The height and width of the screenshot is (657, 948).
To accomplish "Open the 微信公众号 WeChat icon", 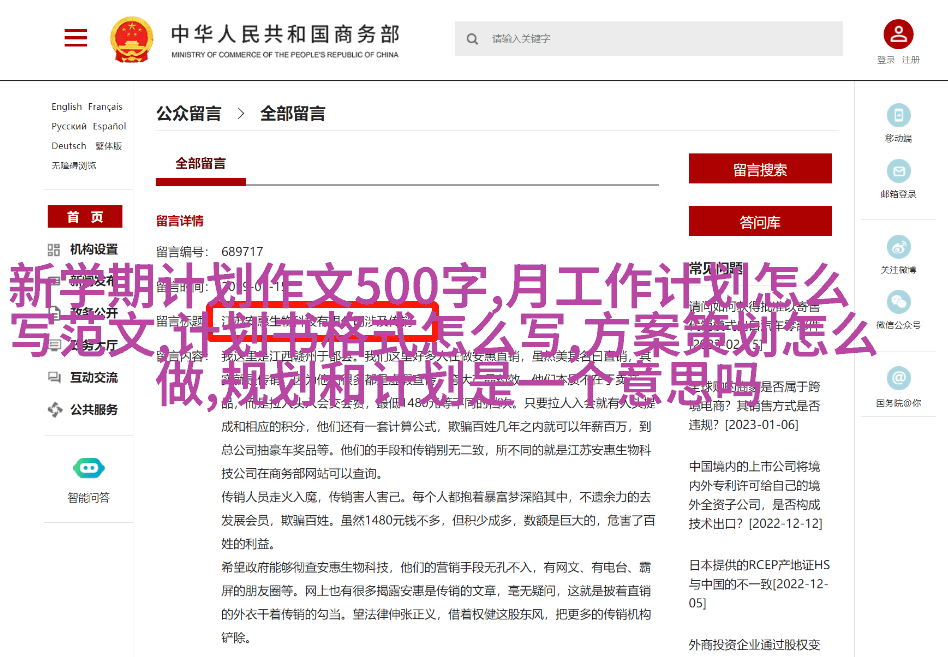I will coord(898,302).
